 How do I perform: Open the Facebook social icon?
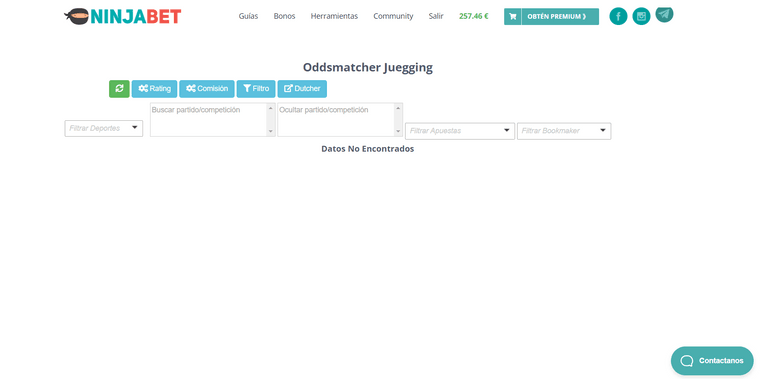618,16
